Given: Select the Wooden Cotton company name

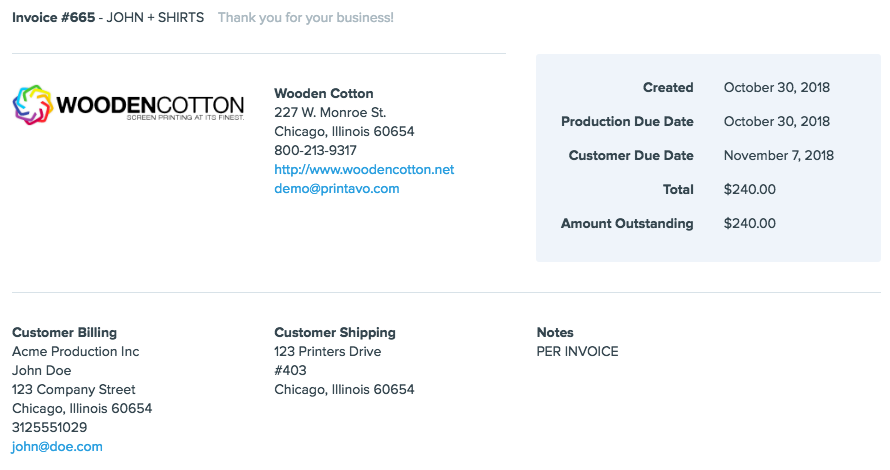Looking at the screenshot, I should coord(324,93).
